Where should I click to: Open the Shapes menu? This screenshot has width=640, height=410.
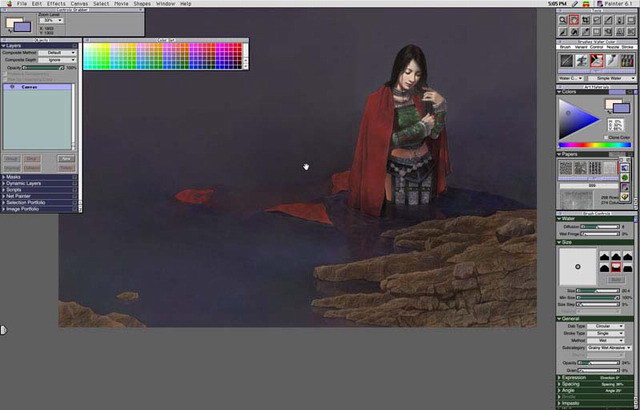[x=142, y=4]
